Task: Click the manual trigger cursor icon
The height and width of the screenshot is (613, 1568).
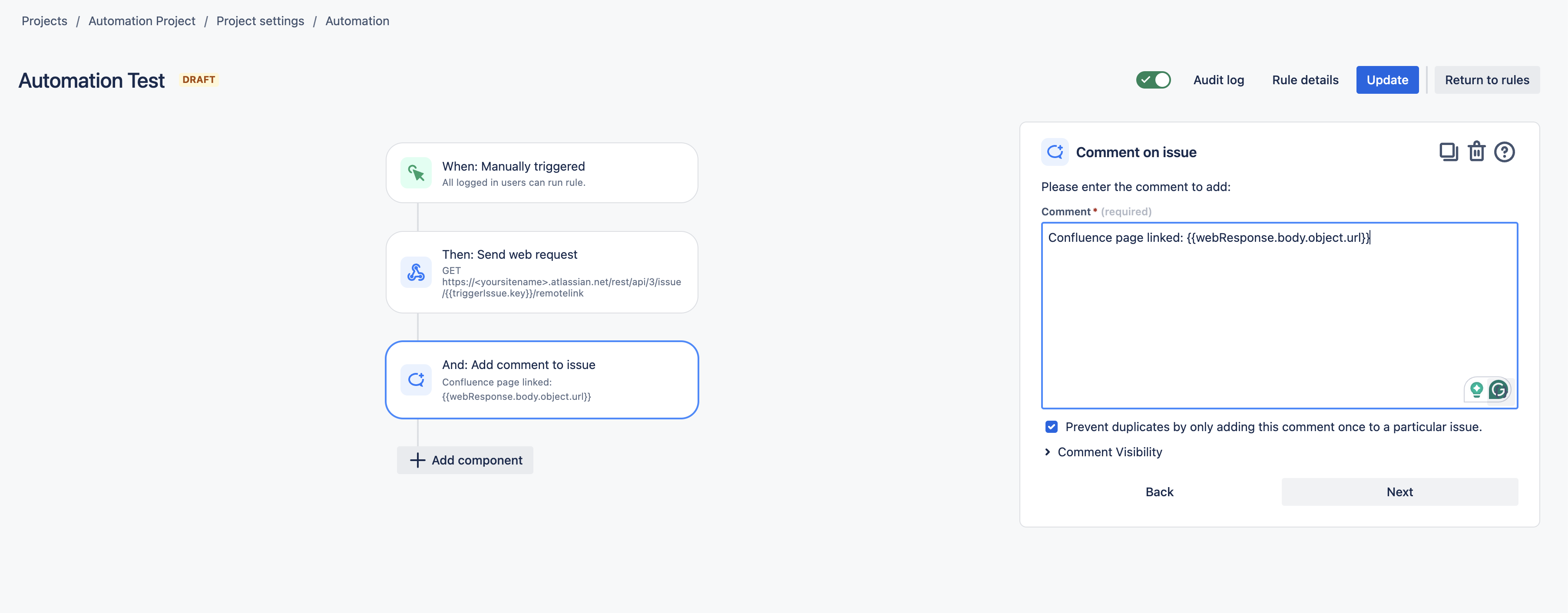Action: click(x=417, y=173)
